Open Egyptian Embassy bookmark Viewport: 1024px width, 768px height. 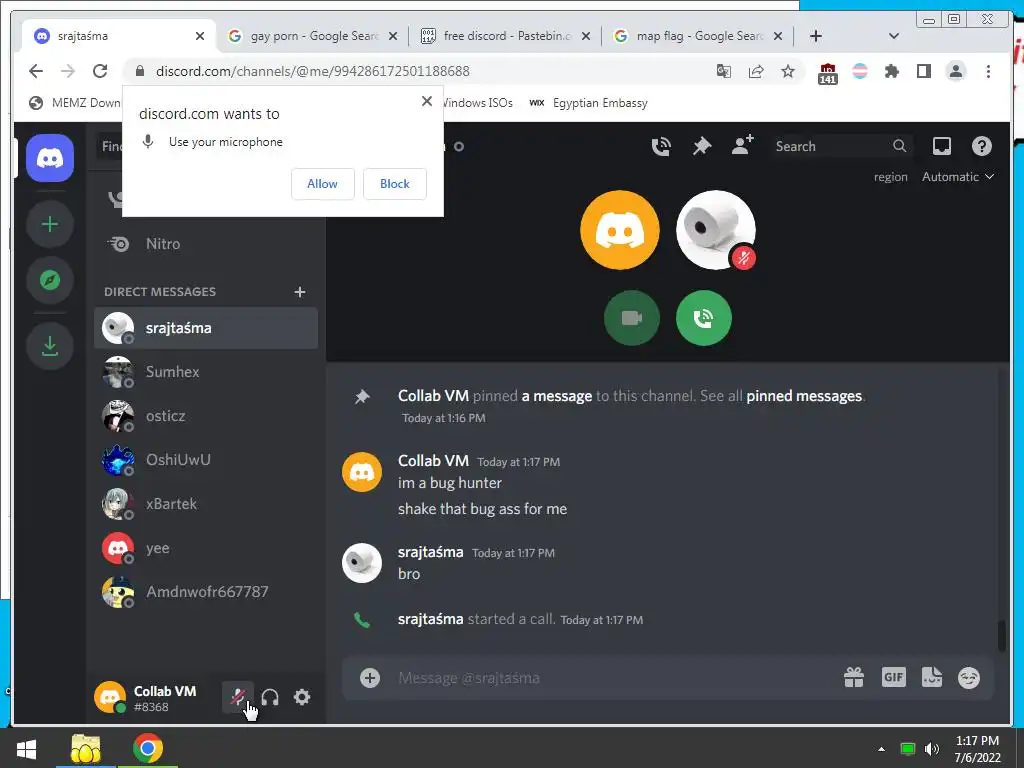pos(588,103)
